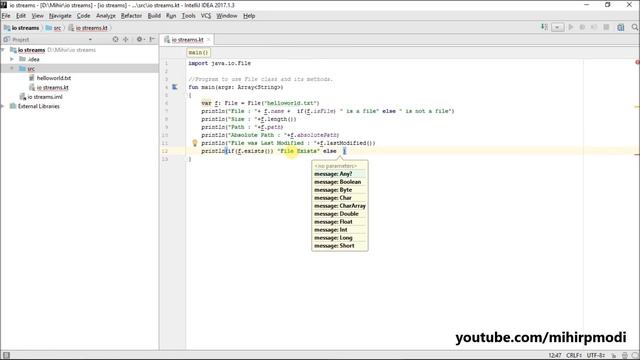Open the Run menu

pyautogui.click(x=171, y=16)
